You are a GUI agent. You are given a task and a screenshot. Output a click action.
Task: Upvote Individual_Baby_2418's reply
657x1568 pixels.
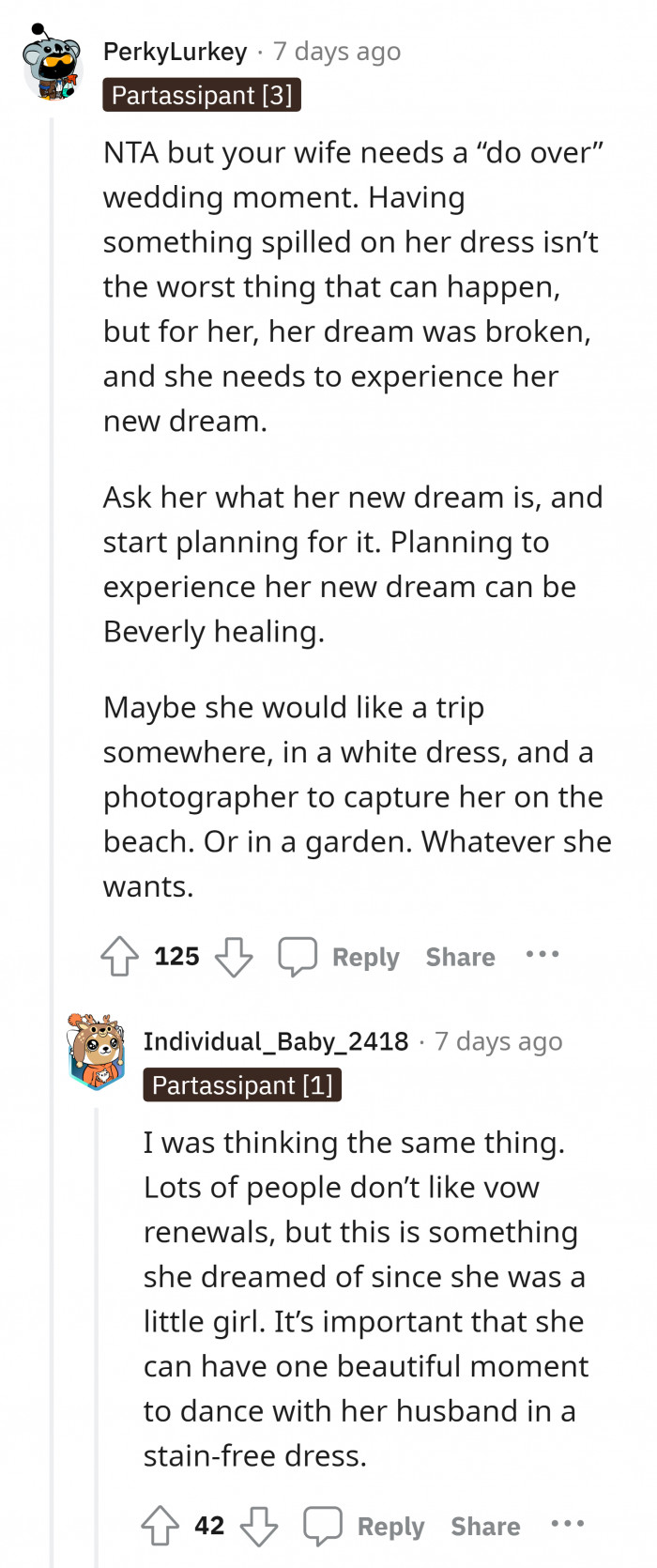coord(160,1526)
